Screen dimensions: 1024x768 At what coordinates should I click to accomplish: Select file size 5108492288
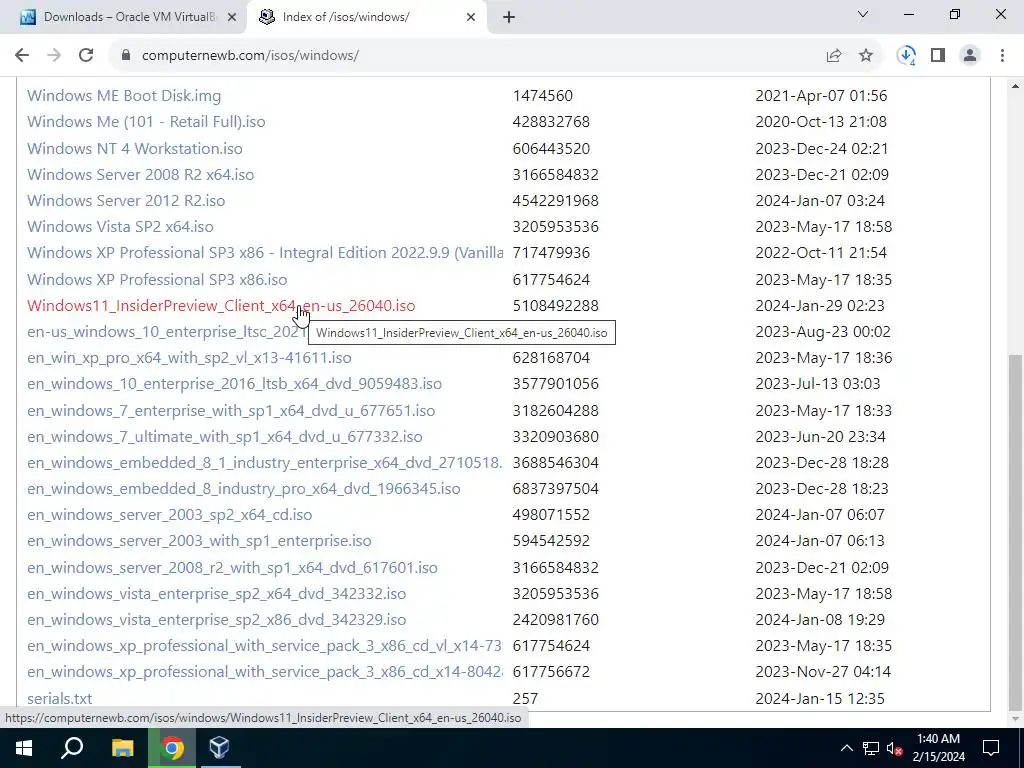pyautogui.click(x=556, y=306)
